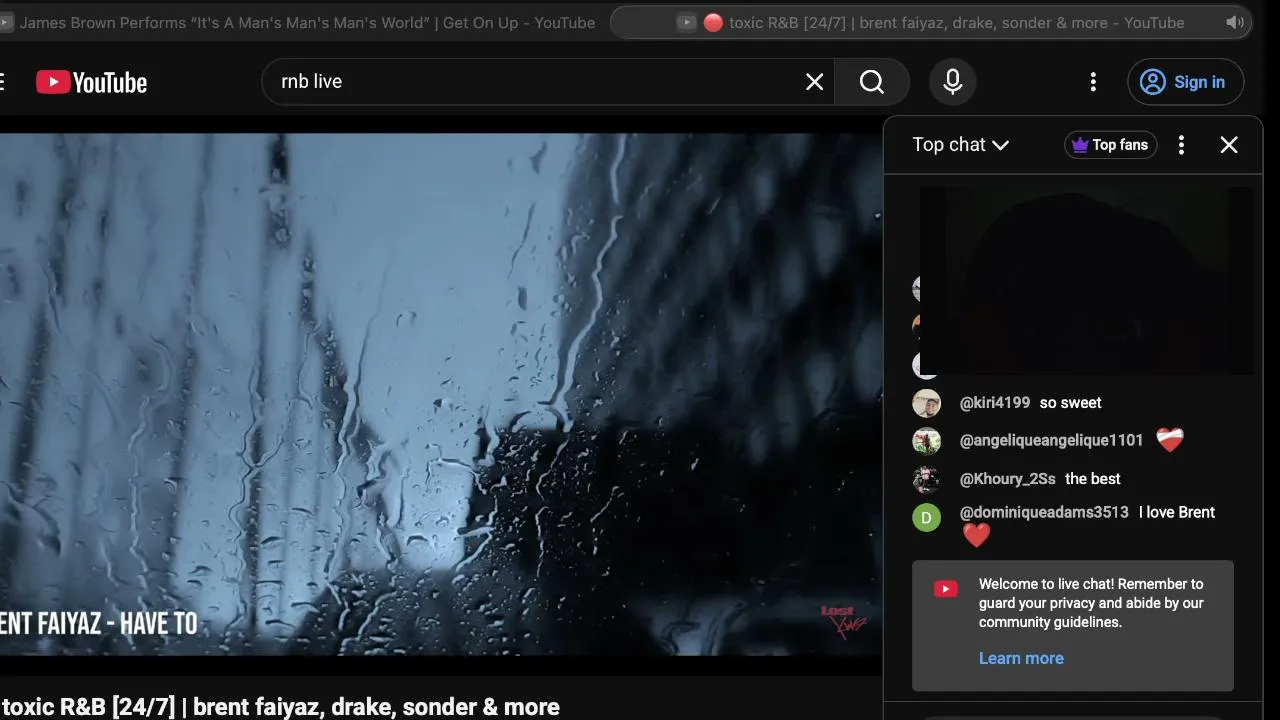The image size is (1280, 720).
Task: Open the Top fans leaderboard
Action: (x=1111, y=145)
